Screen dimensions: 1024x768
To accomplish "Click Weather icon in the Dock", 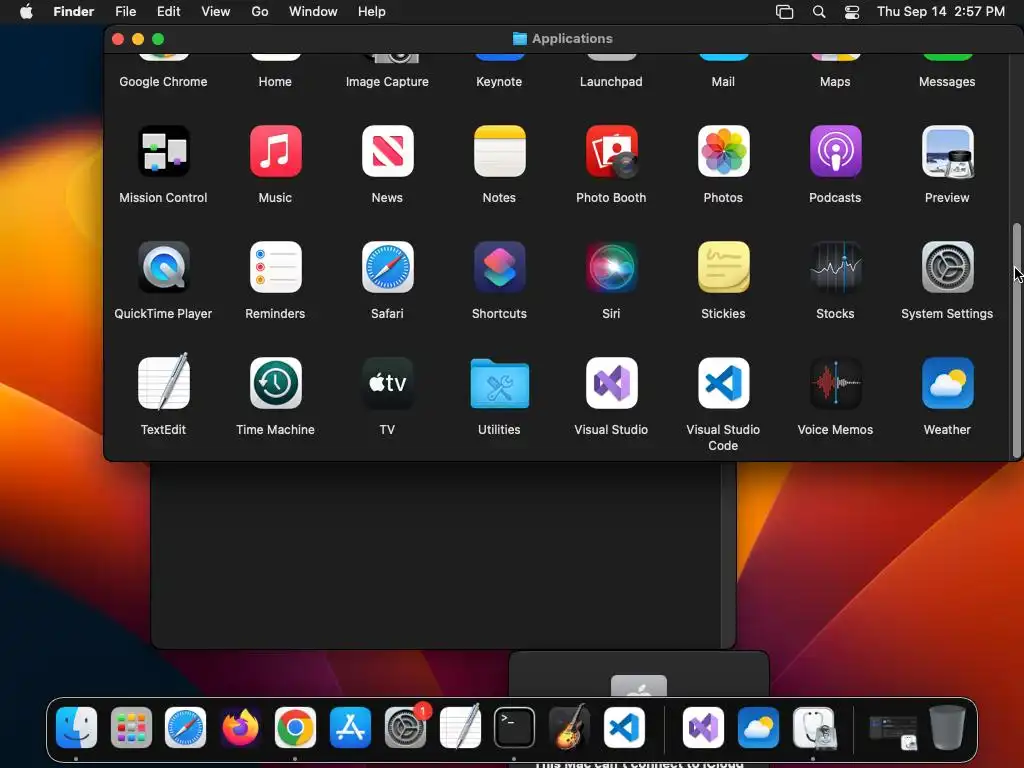I will (x=758, y=728).
